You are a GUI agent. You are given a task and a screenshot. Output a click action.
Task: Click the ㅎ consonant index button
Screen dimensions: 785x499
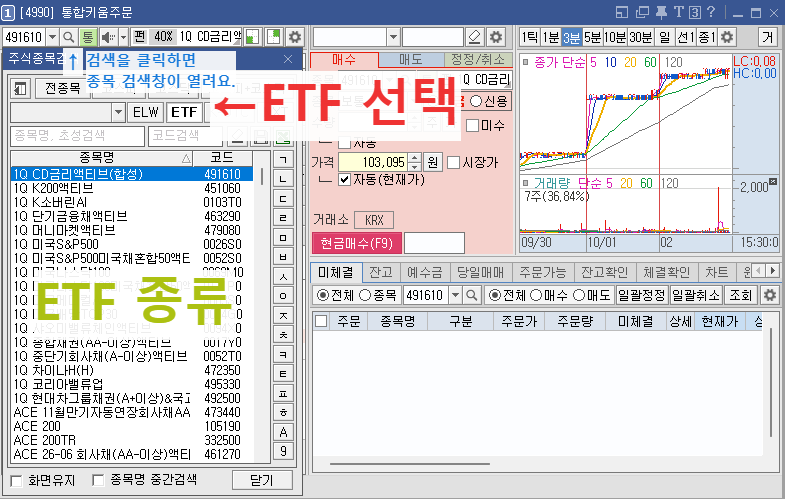tap(283, 413)
